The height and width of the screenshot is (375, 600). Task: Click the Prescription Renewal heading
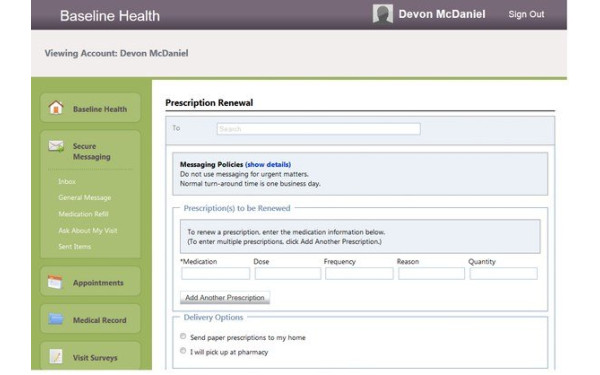pos(209,103)
